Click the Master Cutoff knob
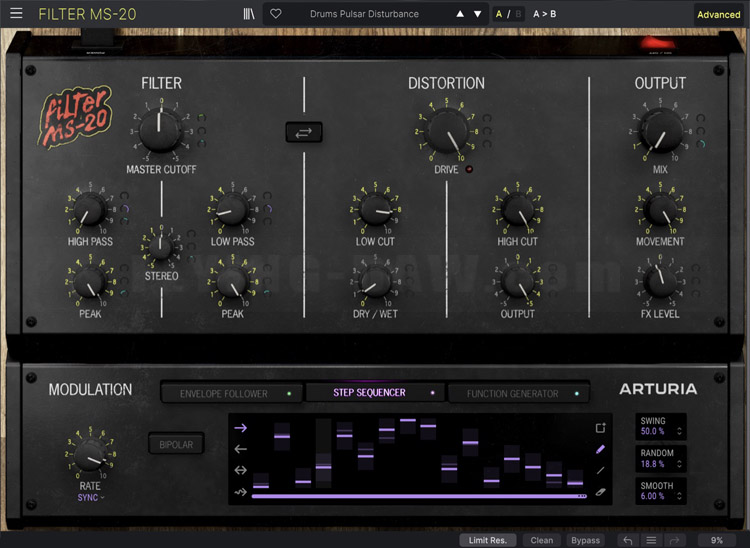 pyautogui.click(x=161, y=130)
